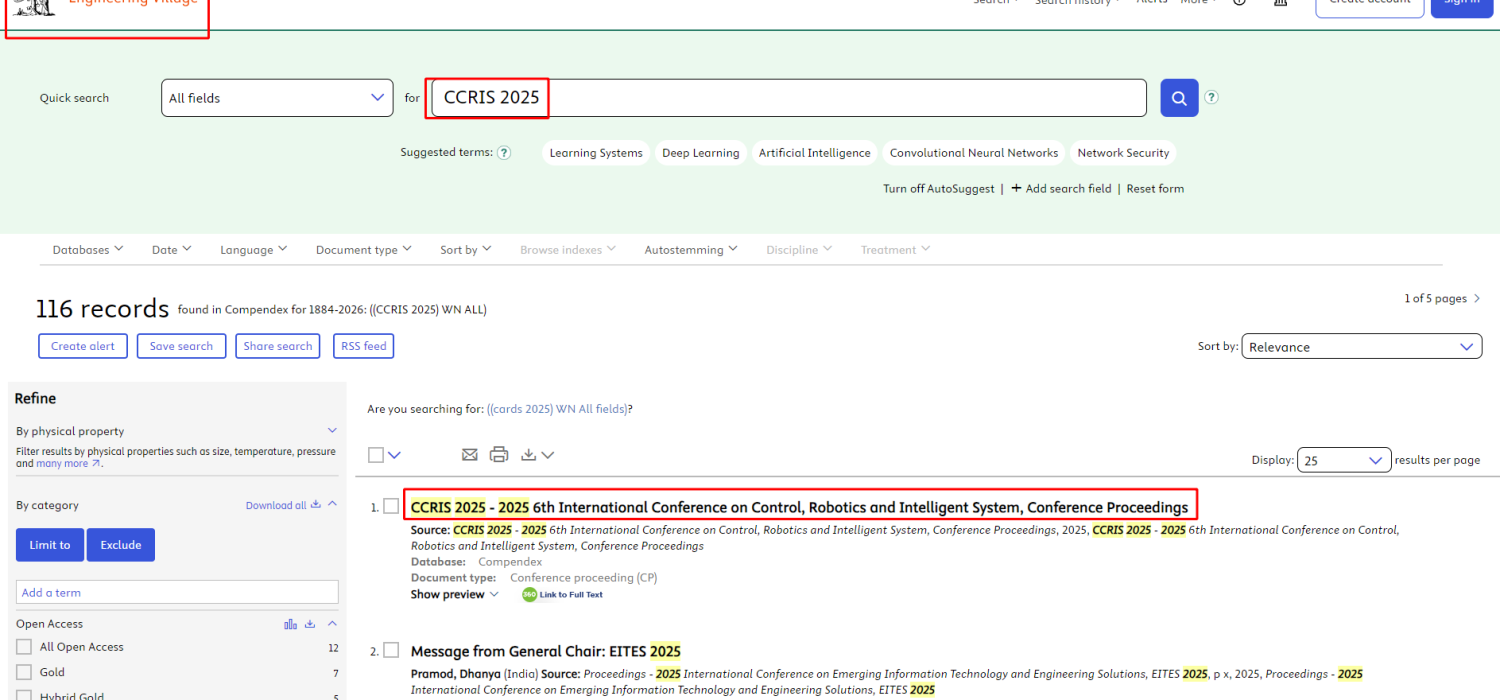Open the Date filter menu
Viewport: 1500px width, 700px height.
point(172,250)
